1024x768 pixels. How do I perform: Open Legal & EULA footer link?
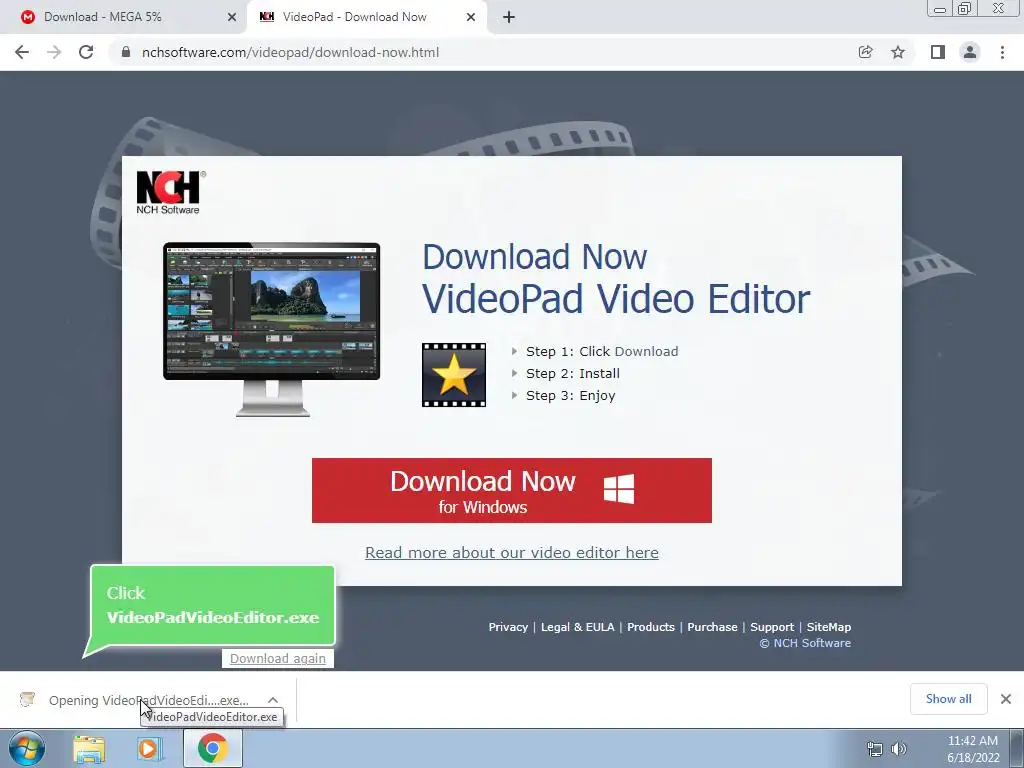577,627
